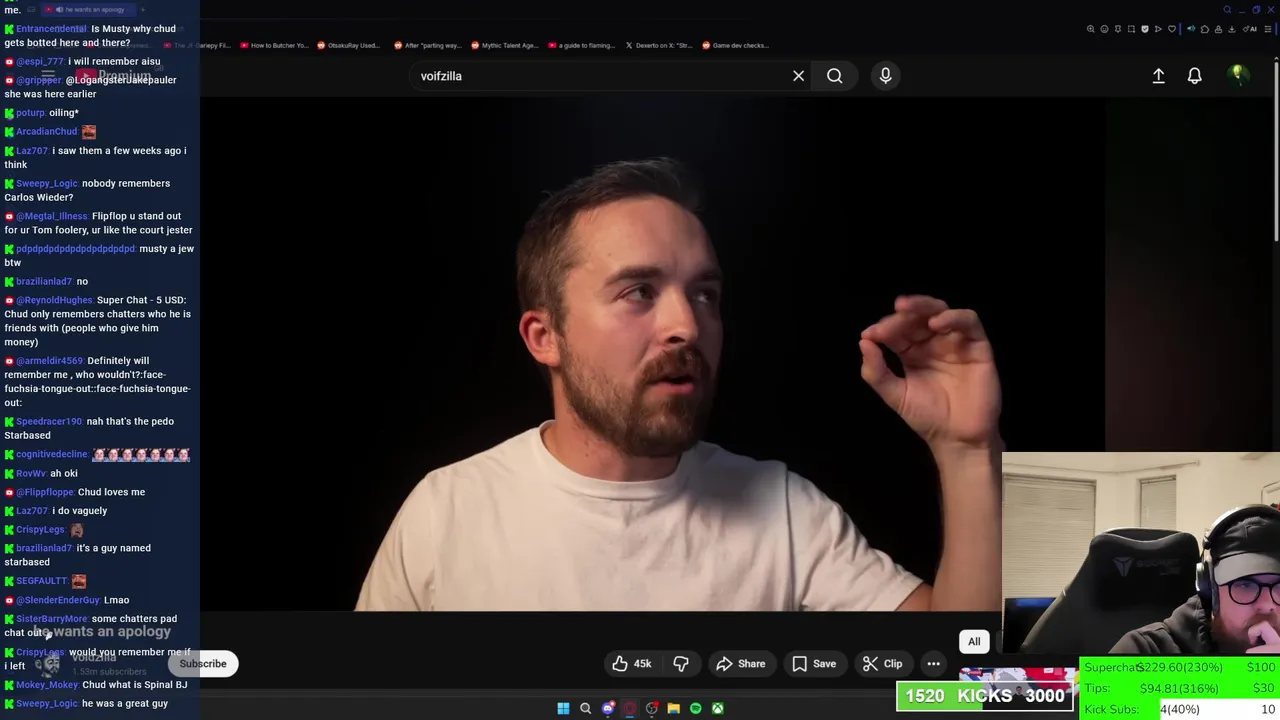The image size is (1280, 720).
Task: Click chat username RovWv
Action: pos(30,474)
